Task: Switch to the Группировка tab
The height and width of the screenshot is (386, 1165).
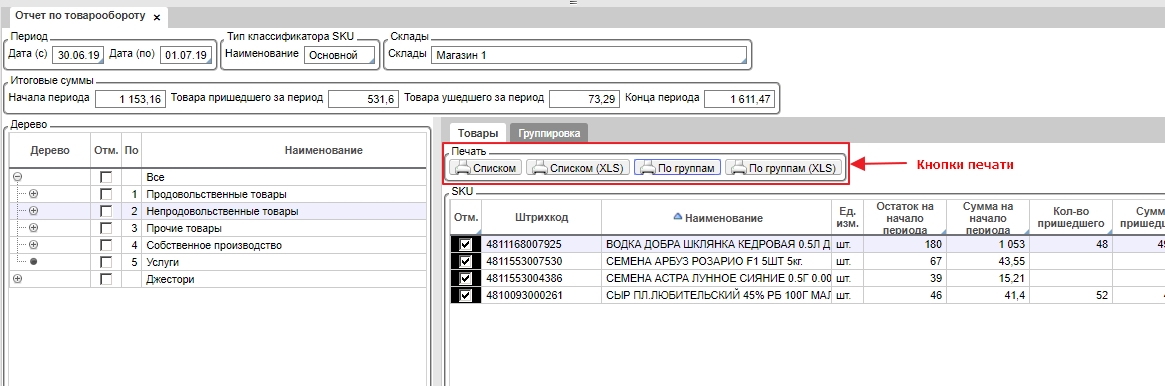Action: (549, 134)
